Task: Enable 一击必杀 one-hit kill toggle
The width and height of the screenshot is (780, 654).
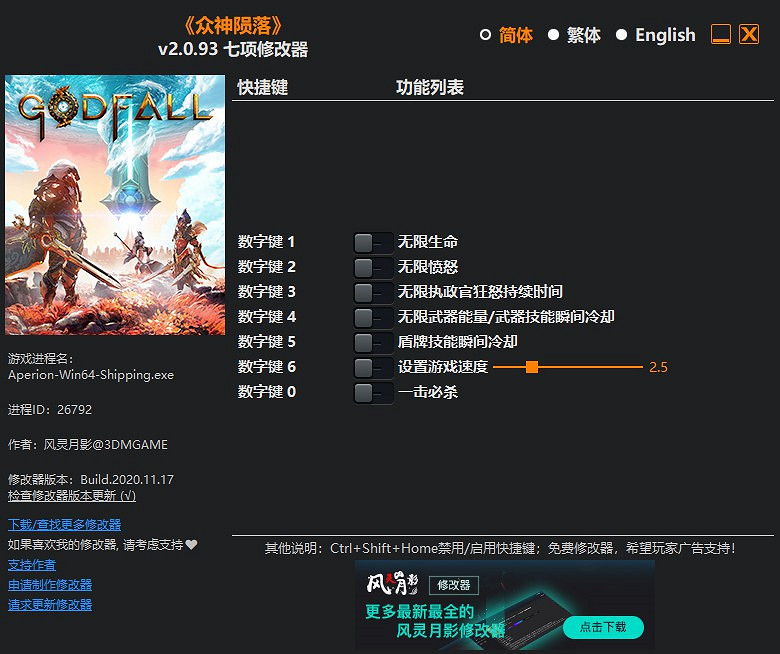Action: 373,392
